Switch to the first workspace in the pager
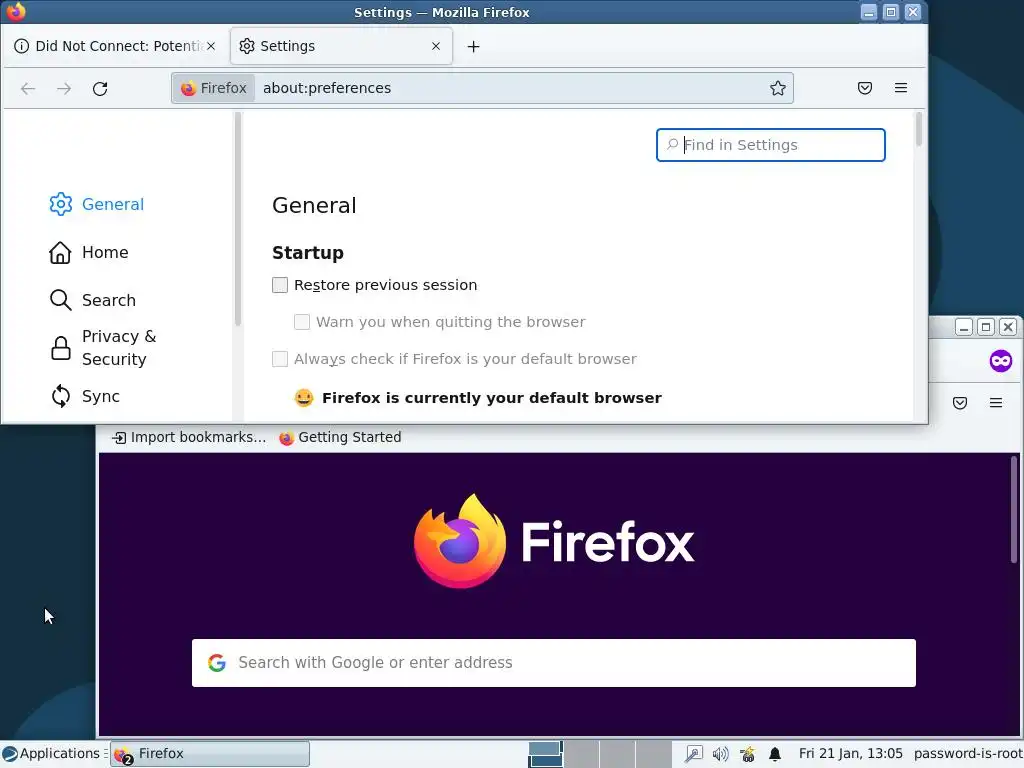Viewport: 1024px width, 768px height. [x=546, y=754]
